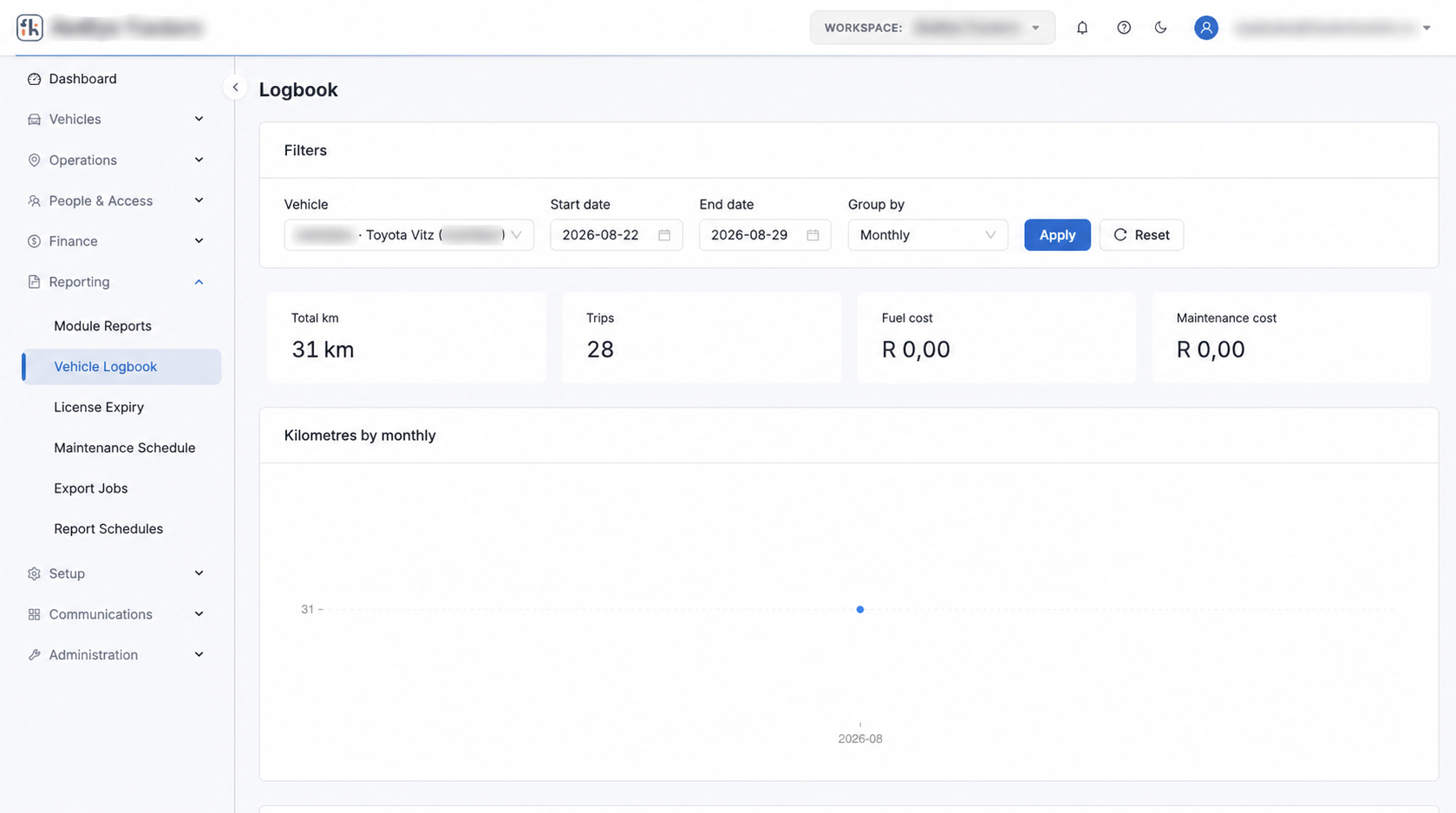Open the Group by Monthly dropdown

pos(928,235)
